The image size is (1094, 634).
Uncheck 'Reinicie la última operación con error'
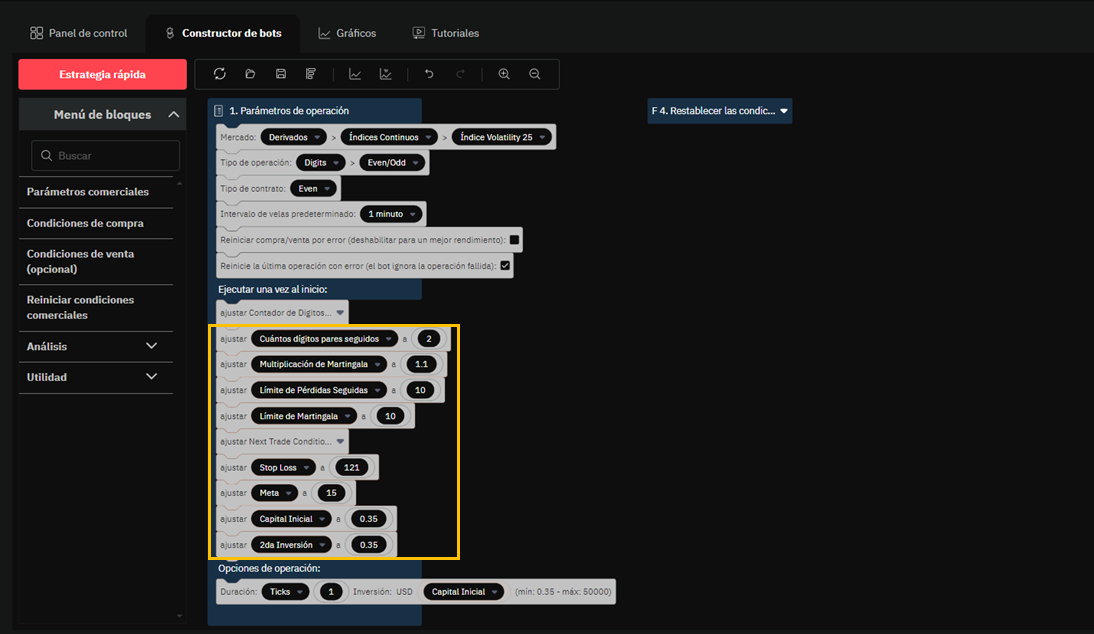[505, 266]
